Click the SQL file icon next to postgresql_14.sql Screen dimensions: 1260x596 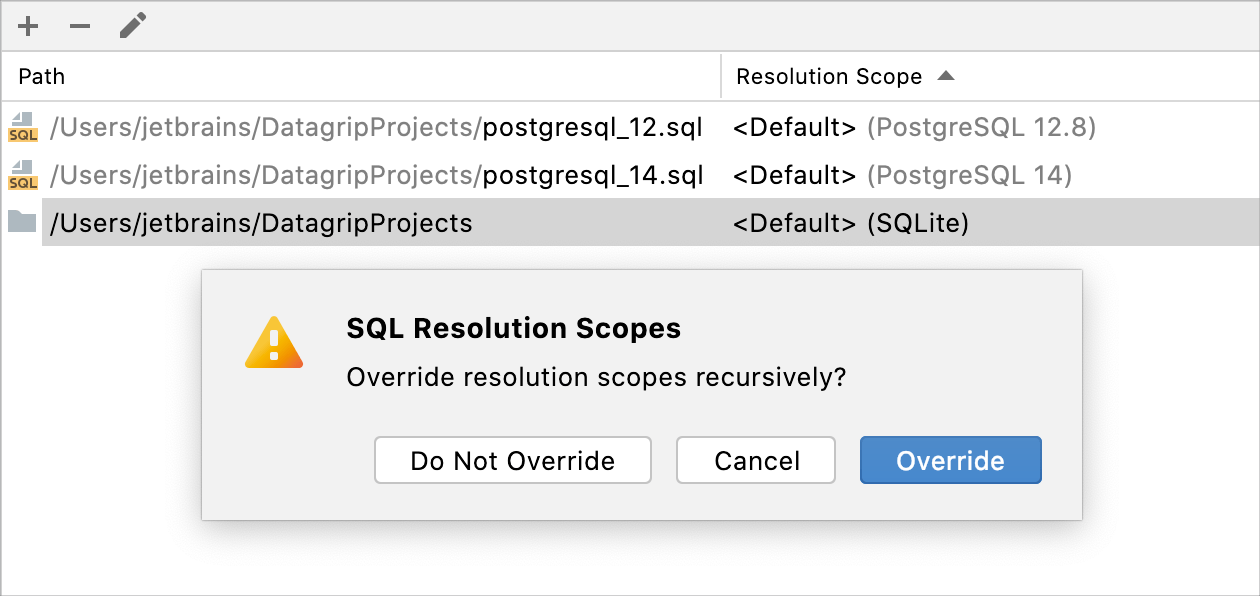pos(21,175)
